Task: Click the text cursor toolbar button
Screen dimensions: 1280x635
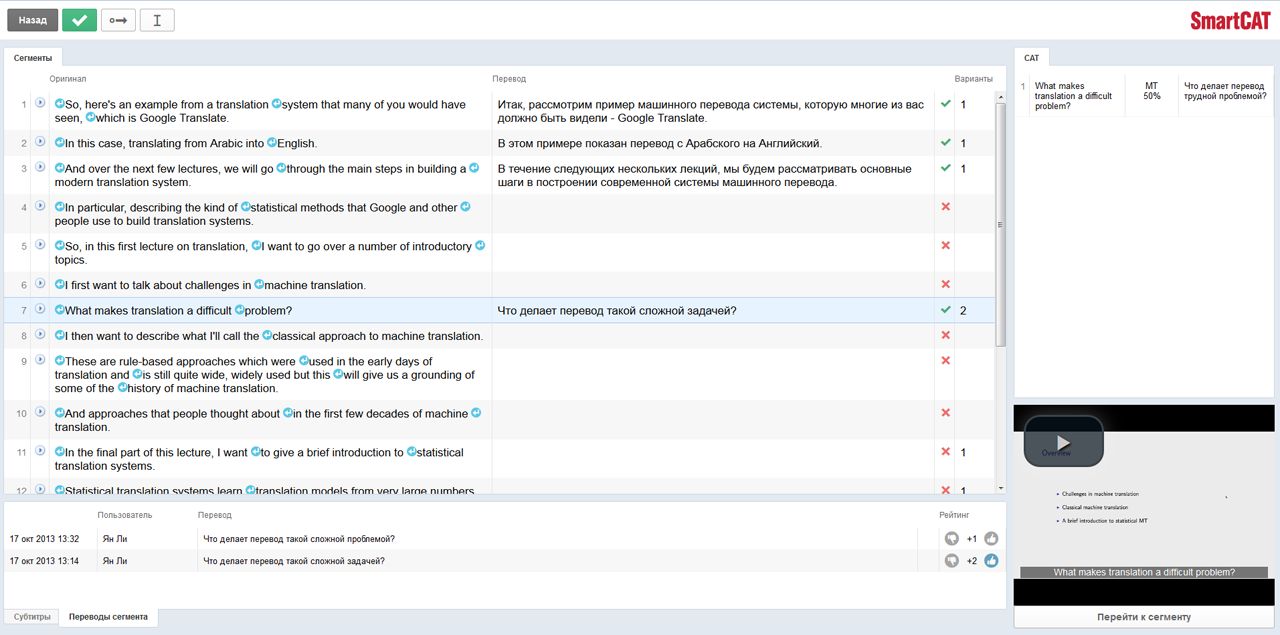Action: click(x=157, y=20)
